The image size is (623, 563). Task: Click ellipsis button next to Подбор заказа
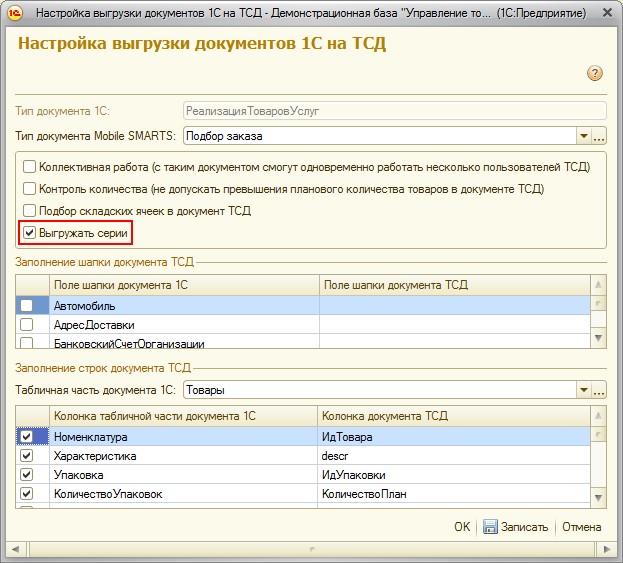point(599,136)
